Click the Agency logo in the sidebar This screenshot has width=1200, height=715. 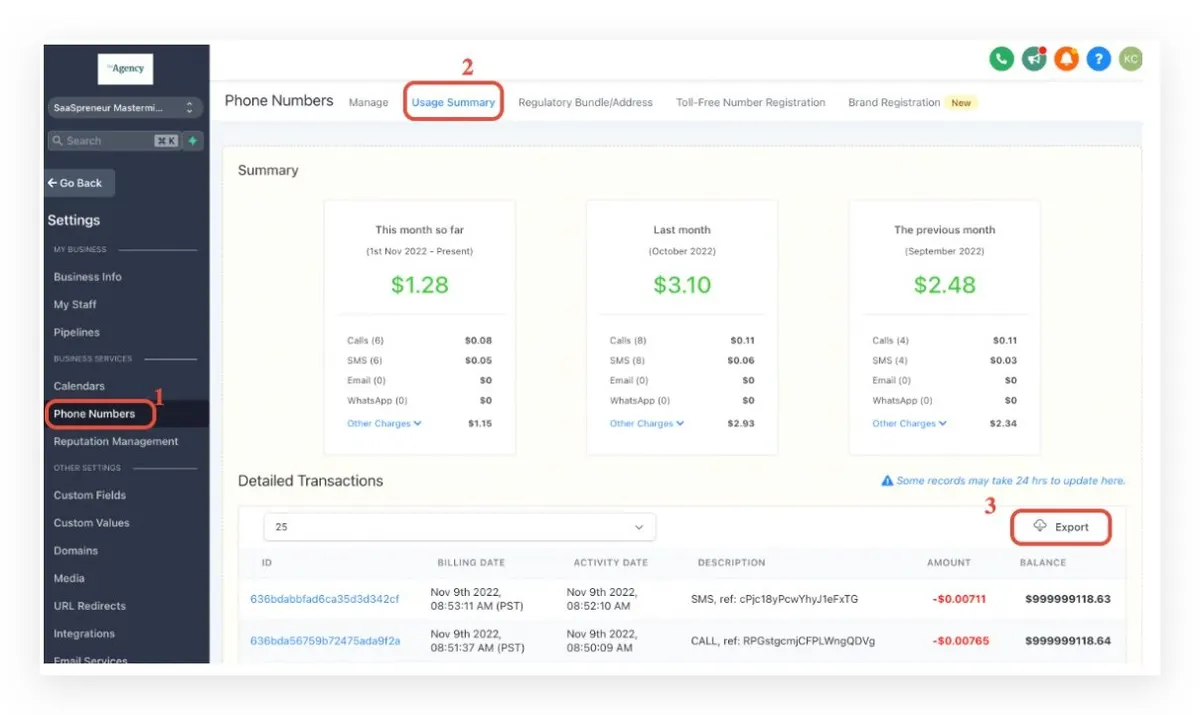[125, 68]
